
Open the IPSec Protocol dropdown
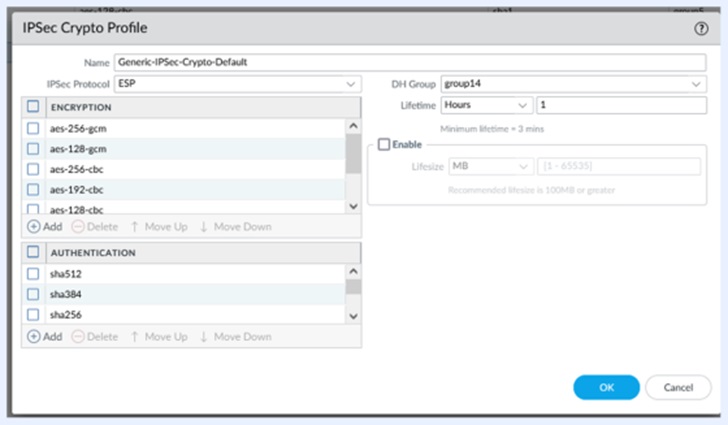(x=238, y=84)
